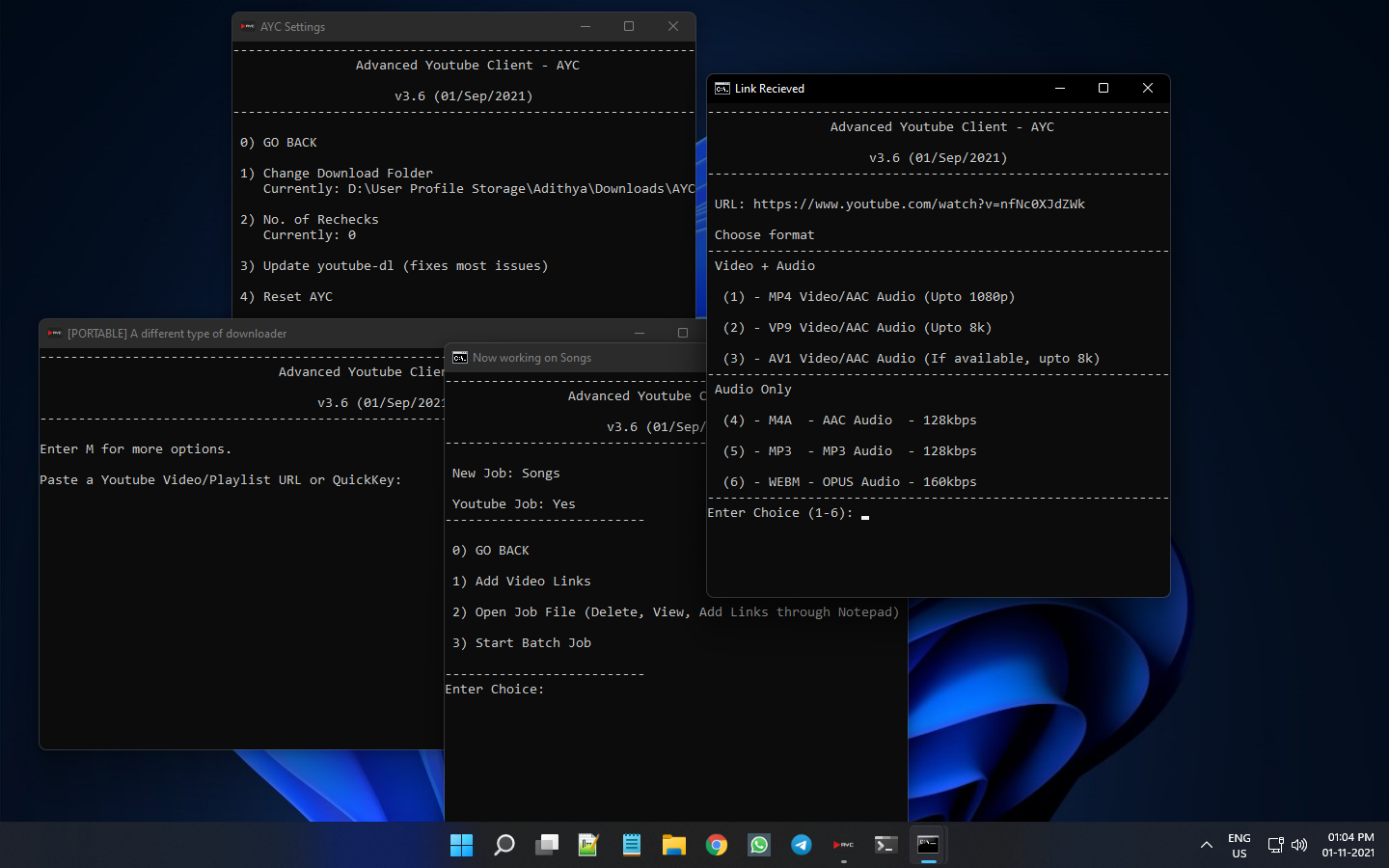Click 2) Open Job File option
Viewport: 1389px width, 868px height.
coord(675,612)
